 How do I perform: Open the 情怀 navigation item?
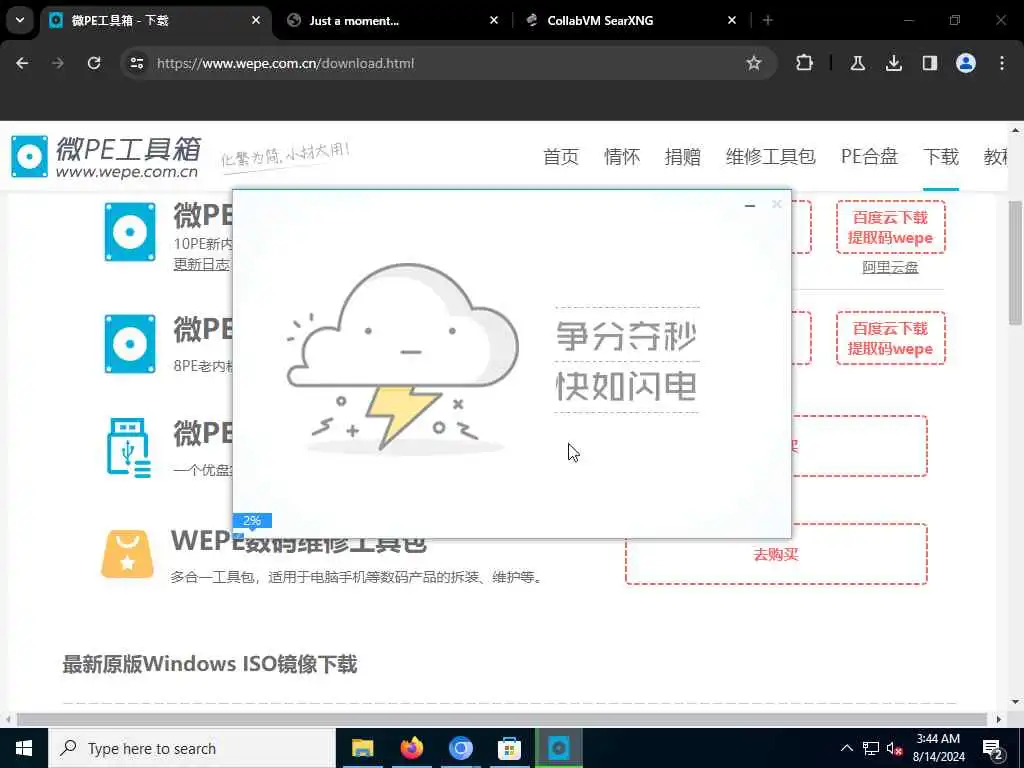tap(622, 157)
